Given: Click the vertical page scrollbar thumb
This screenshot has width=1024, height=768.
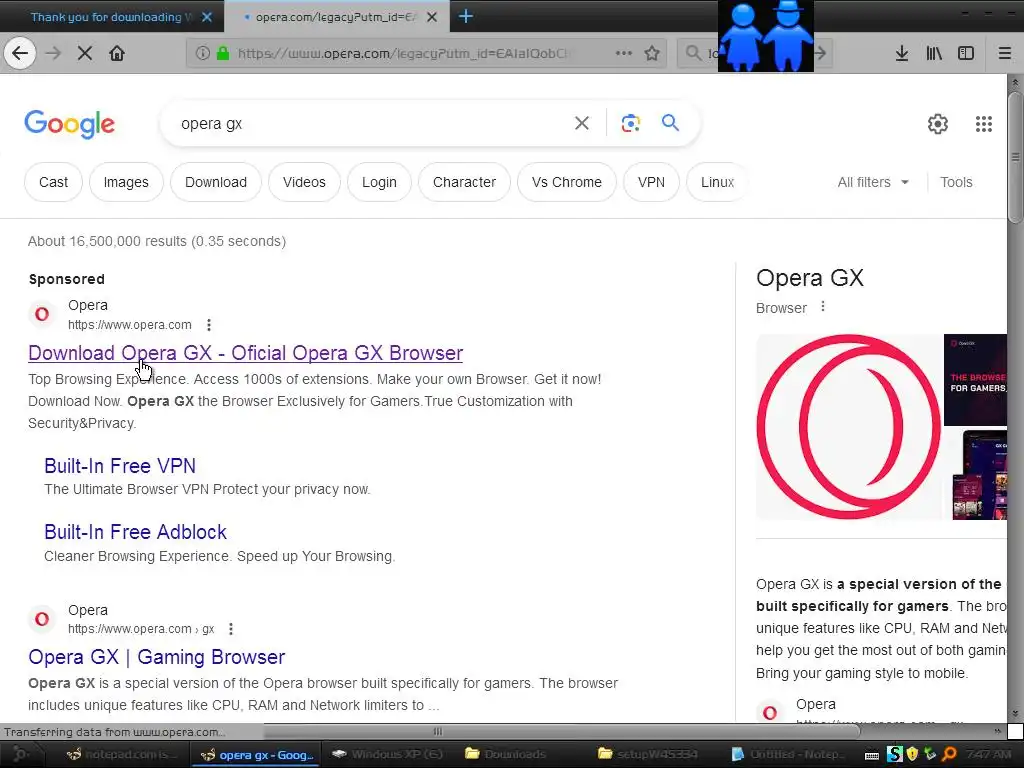Looking at the screenshot, I should [x=1015, y=157].
